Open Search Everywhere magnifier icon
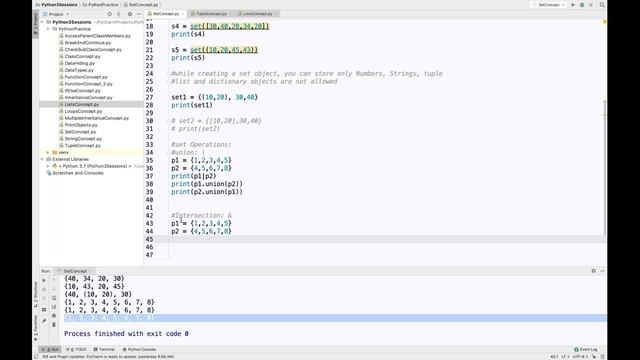Image resolution: width=640 pixels, height=360 pixels. 602,5
